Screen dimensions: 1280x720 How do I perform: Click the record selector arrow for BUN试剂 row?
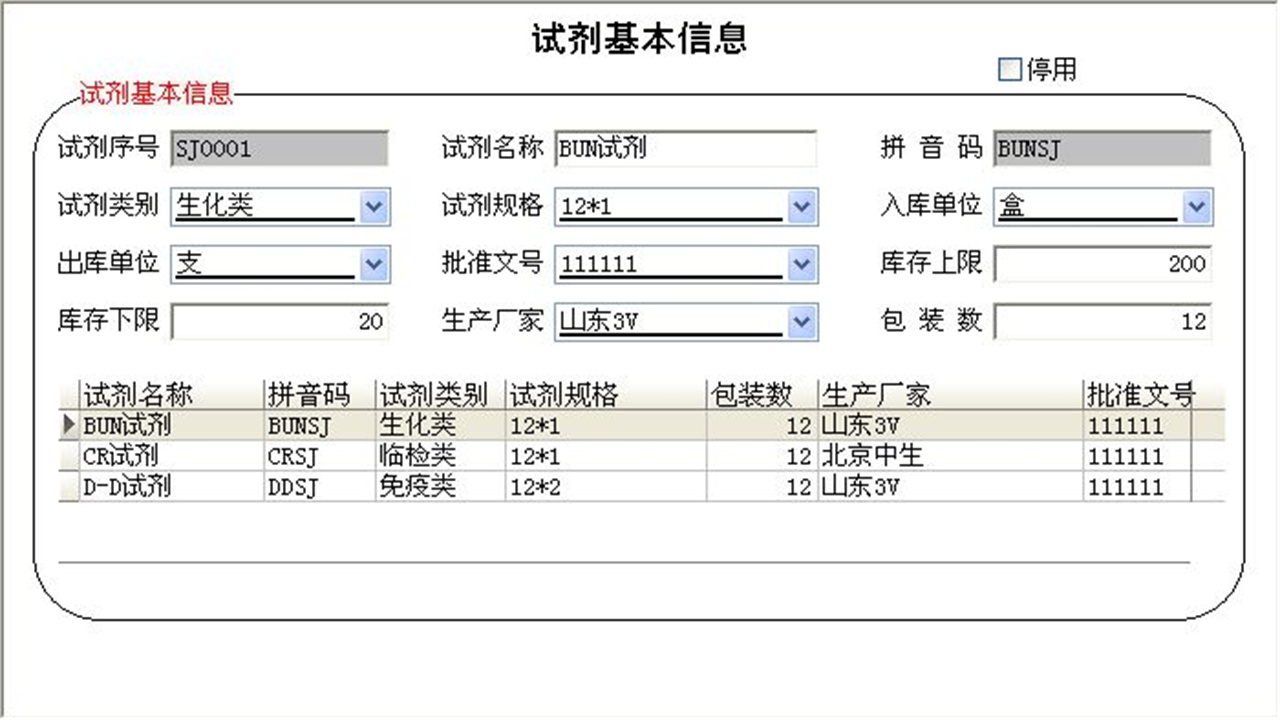click(x=68, y=425)
